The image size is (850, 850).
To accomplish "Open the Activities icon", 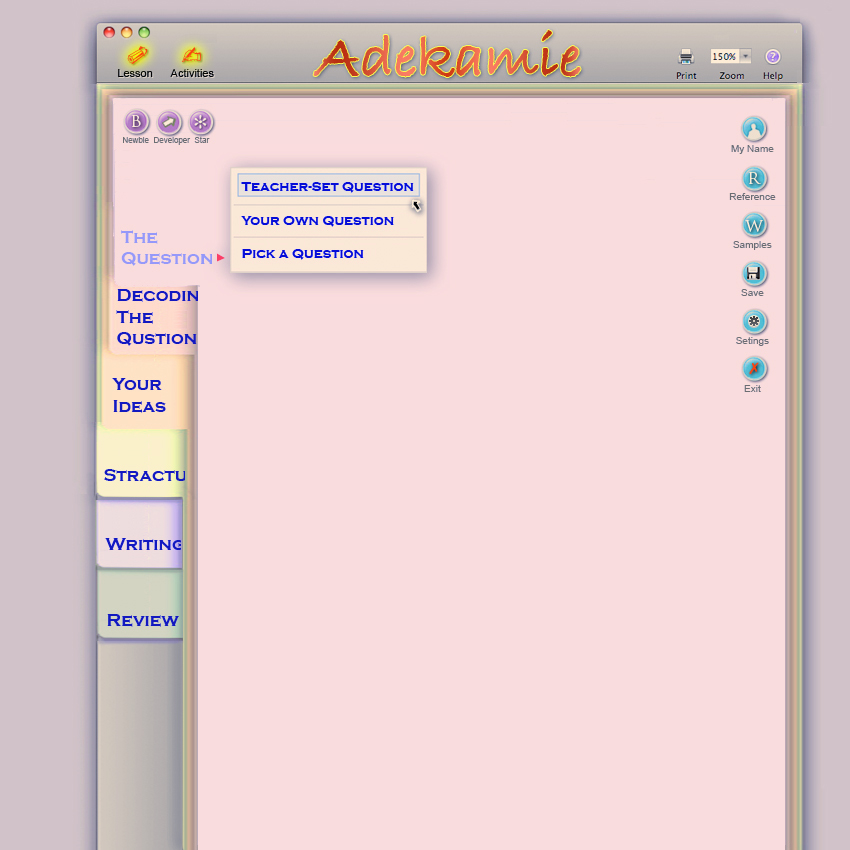I will 191,55.
